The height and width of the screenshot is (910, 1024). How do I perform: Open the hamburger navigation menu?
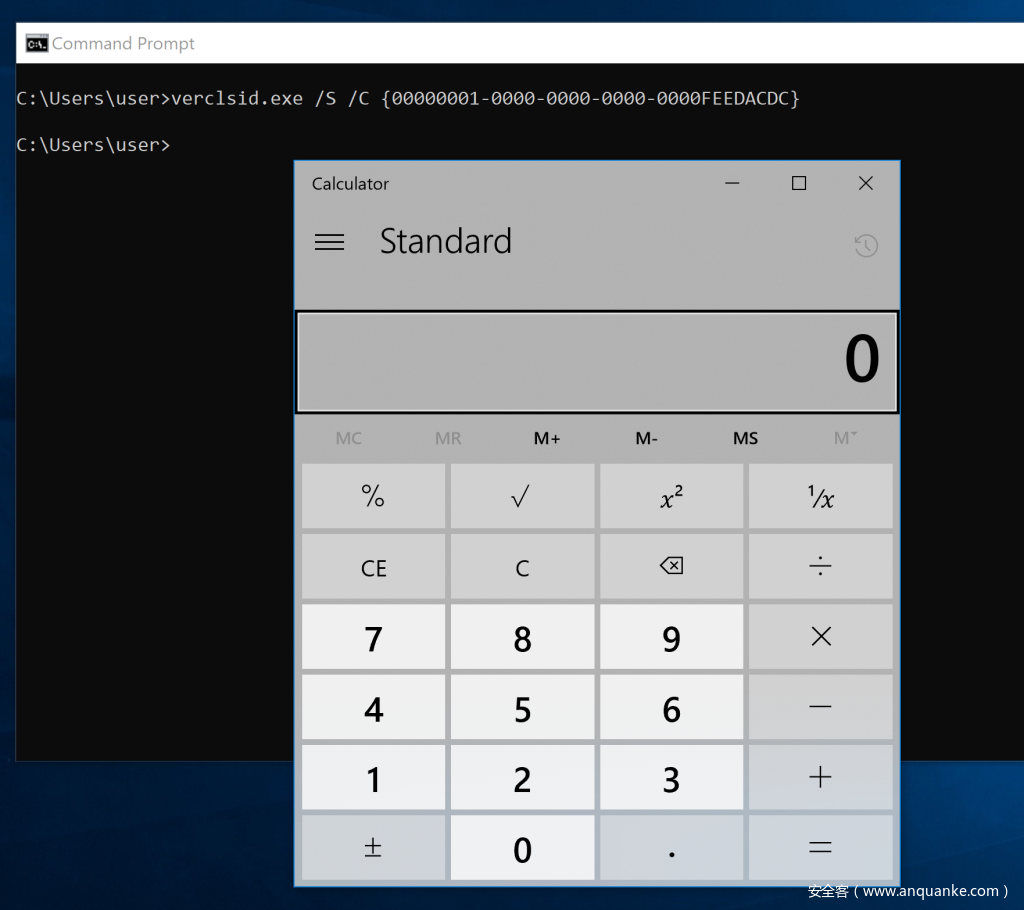[329, 242]
